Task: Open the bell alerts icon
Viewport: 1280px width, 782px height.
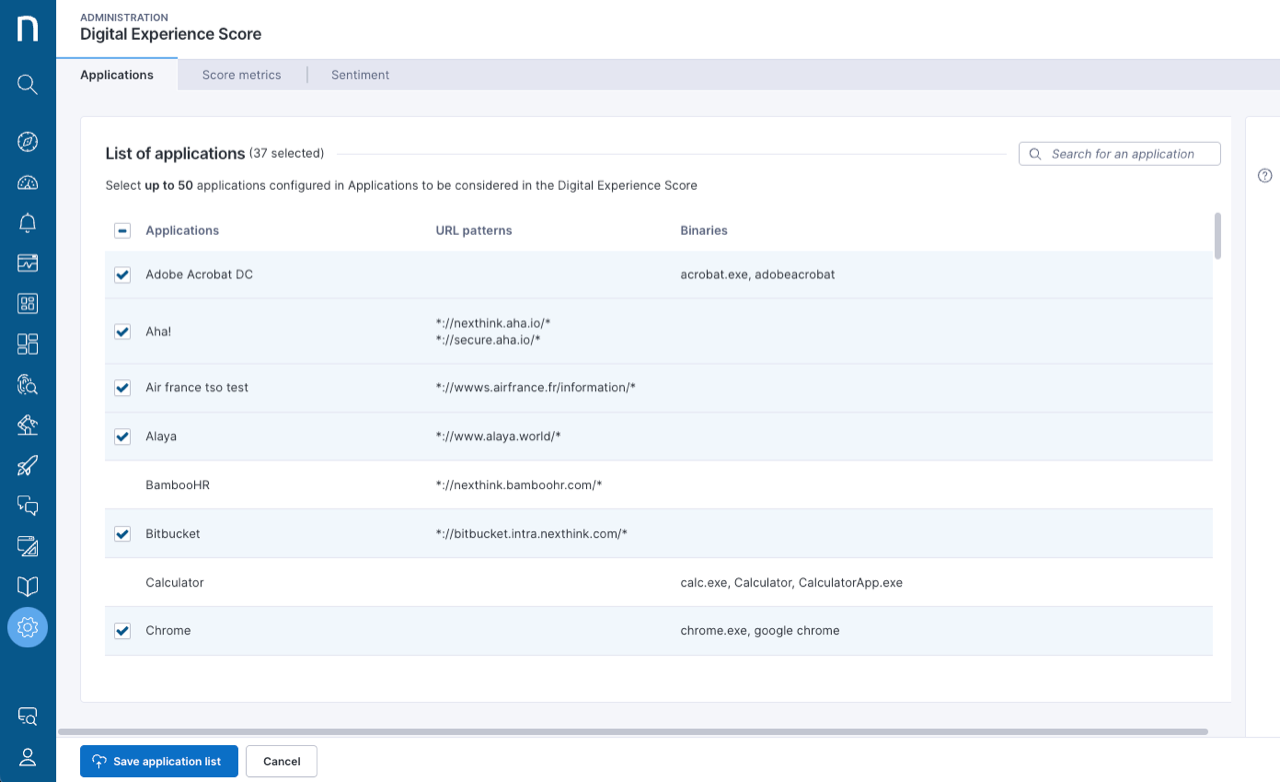Action: 28,222
